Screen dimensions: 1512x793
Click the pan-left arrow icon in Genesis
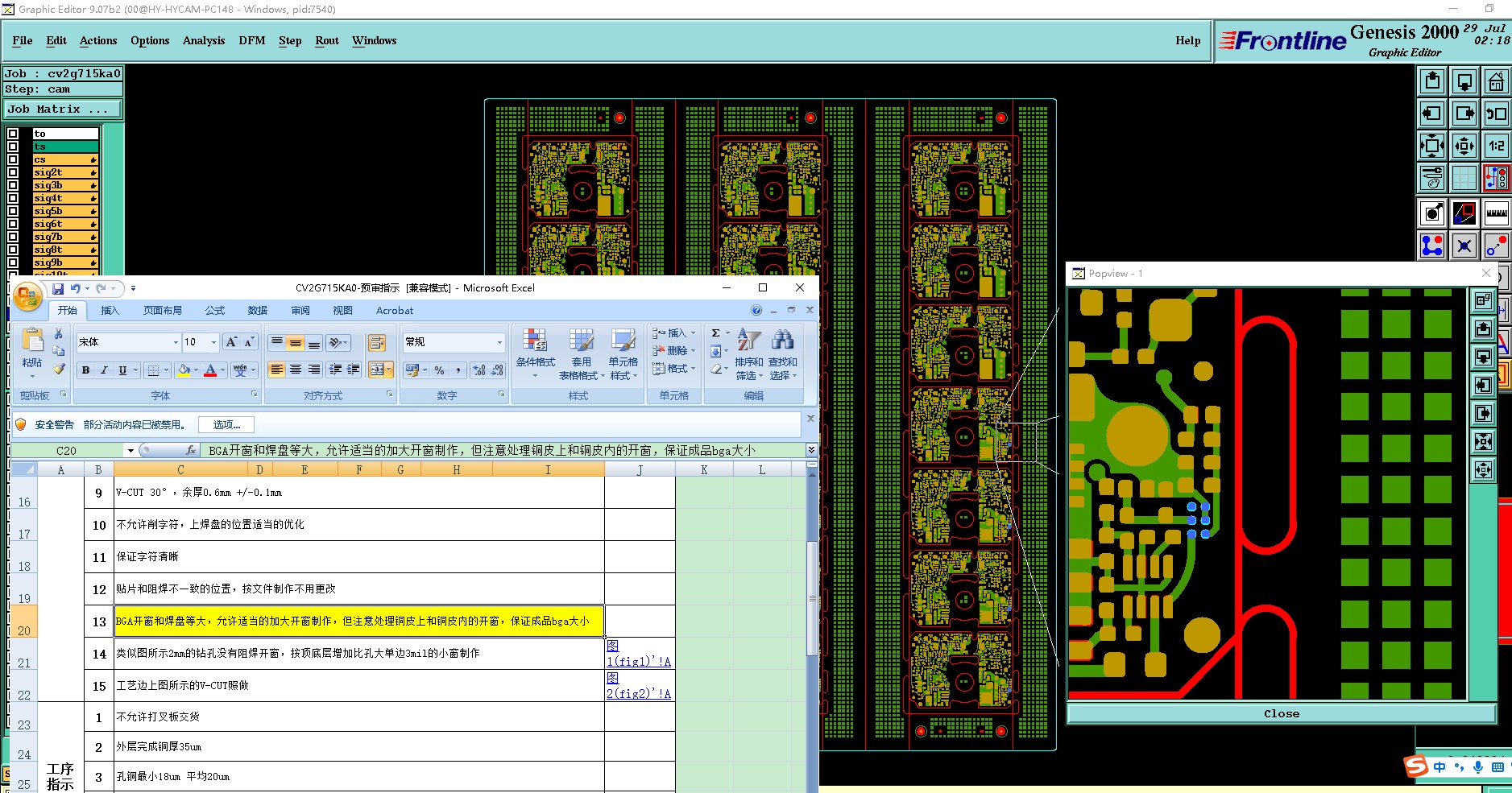tap(1431, 114)
